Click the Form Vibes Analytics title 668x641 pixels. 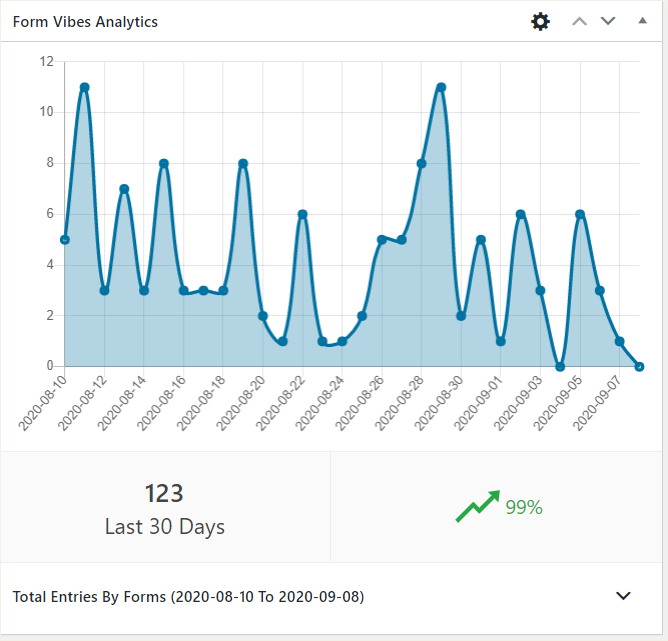click(85, 22)
